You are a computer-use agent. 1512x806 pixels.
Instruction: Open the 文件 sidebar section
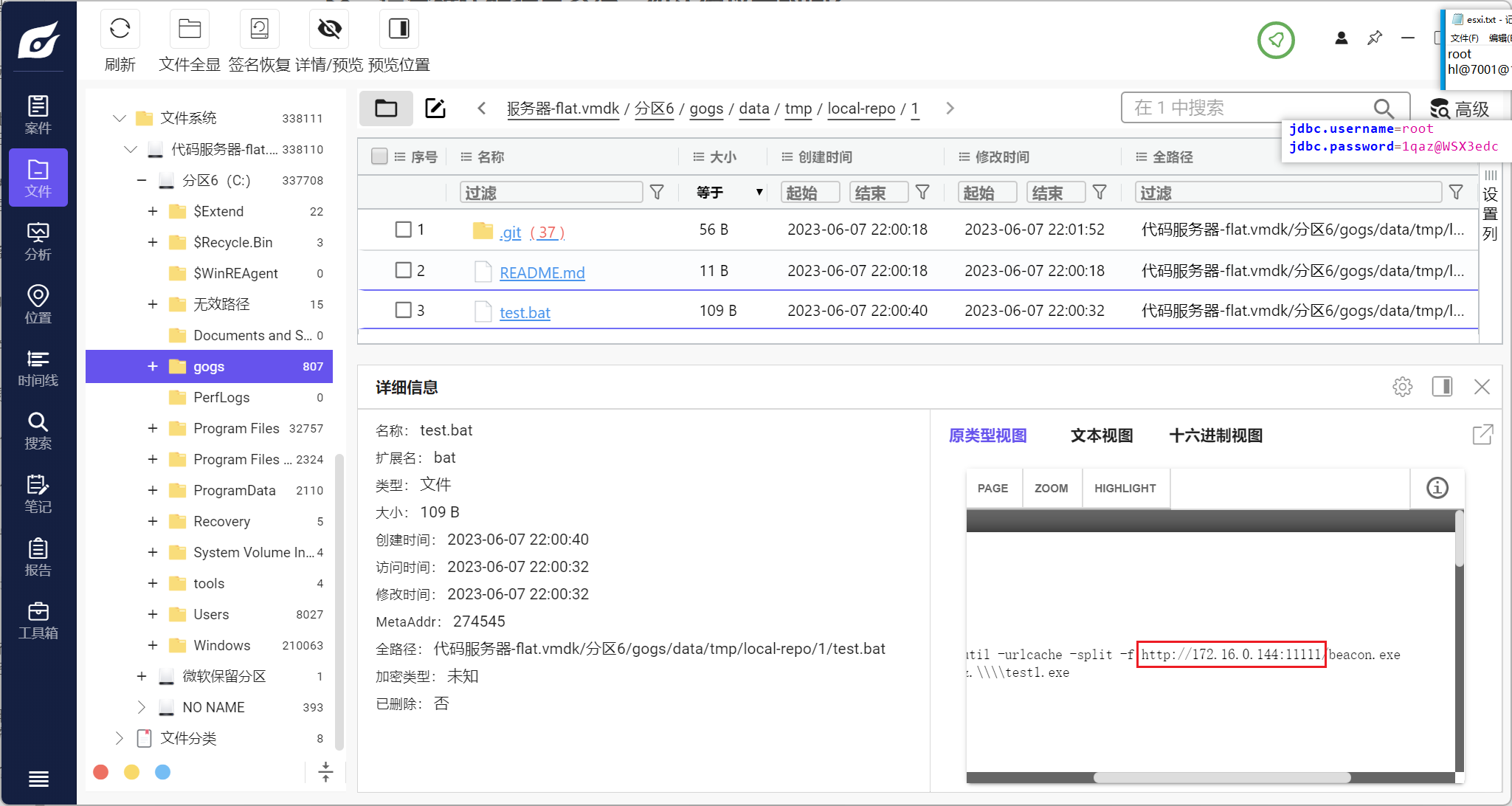click(38, 177)
